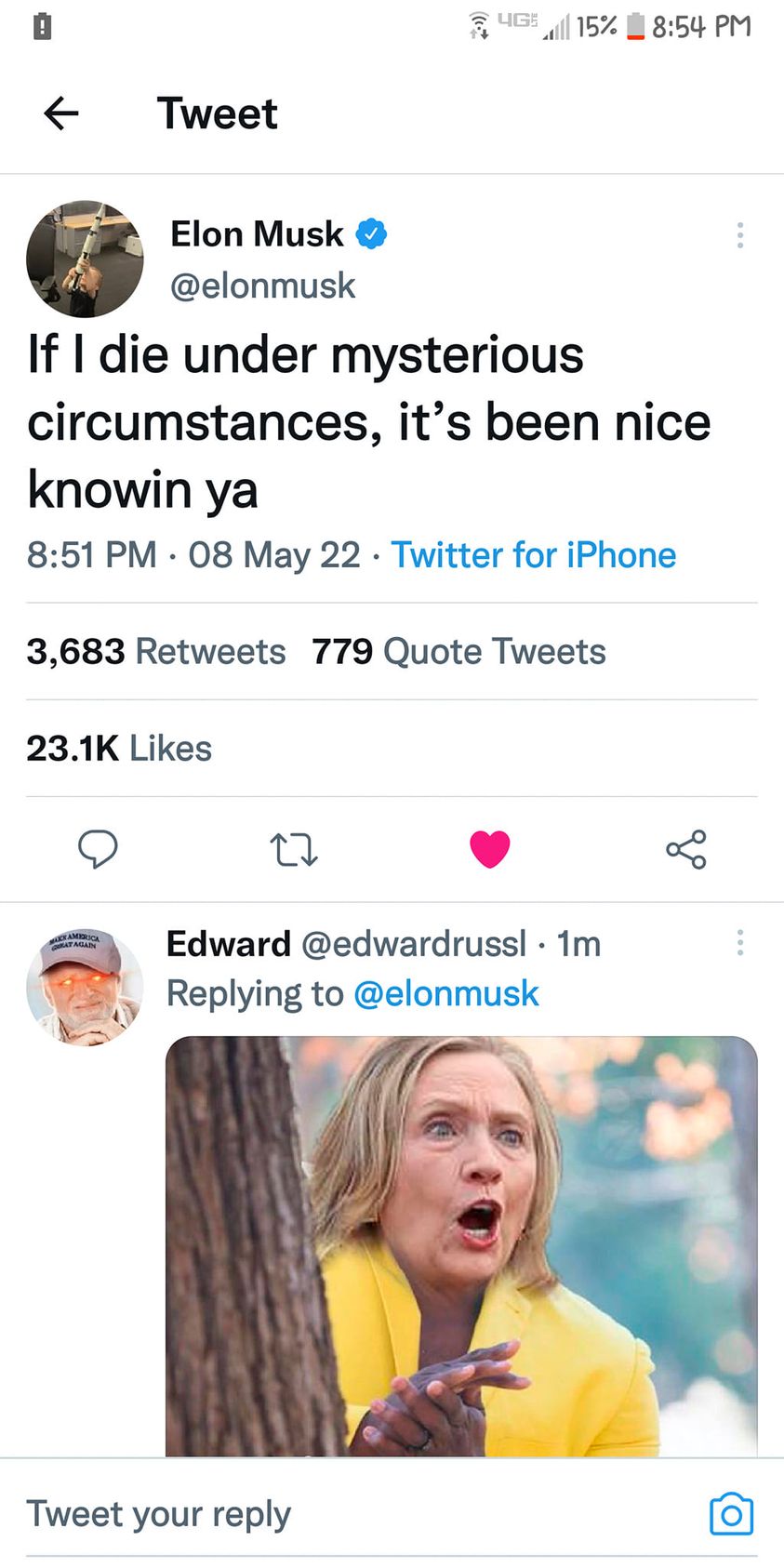The height and width of the screenshot is (1568, 784).
Task: Tap the retweet arrows icon
Action: pyautogui.click(x=294, y=850)
